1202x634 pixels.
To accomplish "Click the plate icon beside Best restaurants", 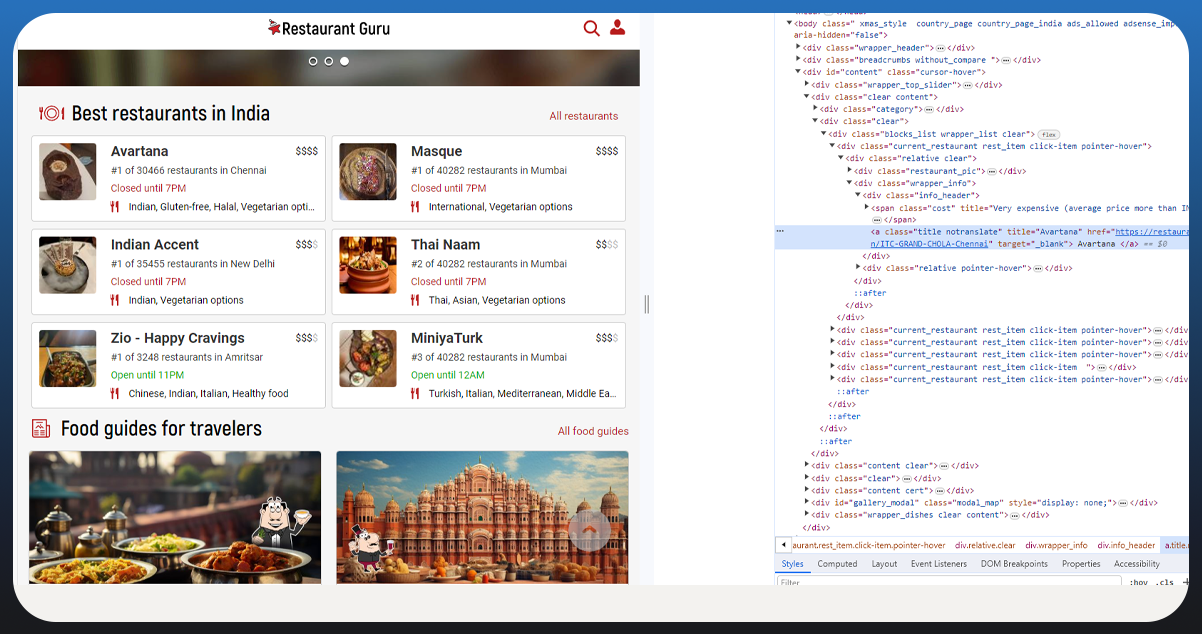I will (x=51, y=114).
